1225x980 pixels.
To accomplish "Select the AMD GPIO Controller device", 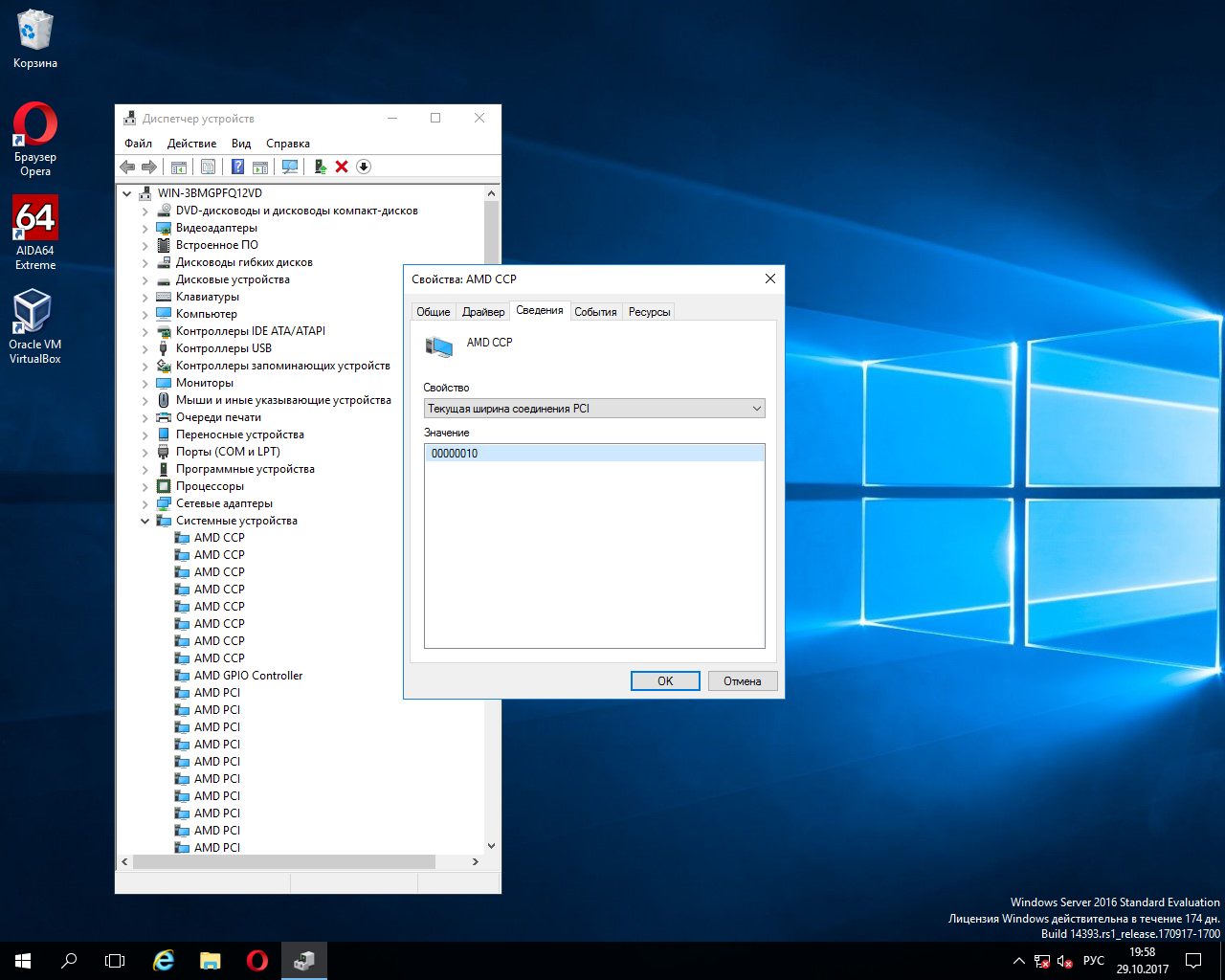I will [x=248, y=676].
